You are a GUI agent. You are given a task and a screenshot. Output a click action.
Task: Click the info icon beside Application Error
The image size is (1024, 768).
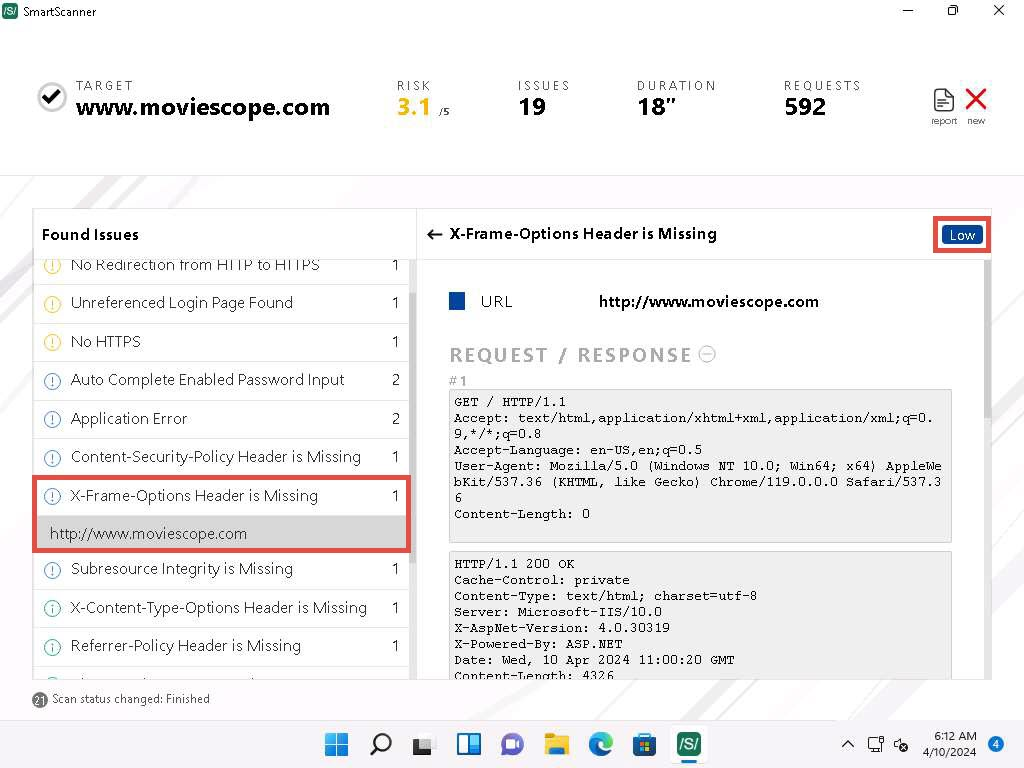53,419
